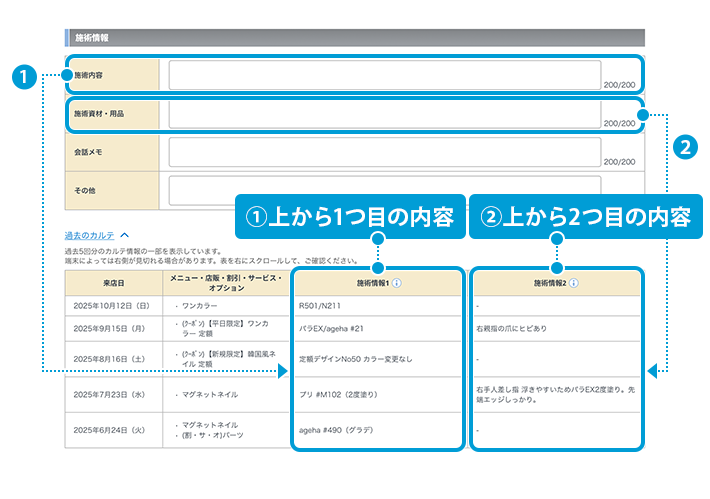This screenshot has height=499, width=710.
Task: Select the 施術情報2 column header text
Action: [x=550, y=283]
